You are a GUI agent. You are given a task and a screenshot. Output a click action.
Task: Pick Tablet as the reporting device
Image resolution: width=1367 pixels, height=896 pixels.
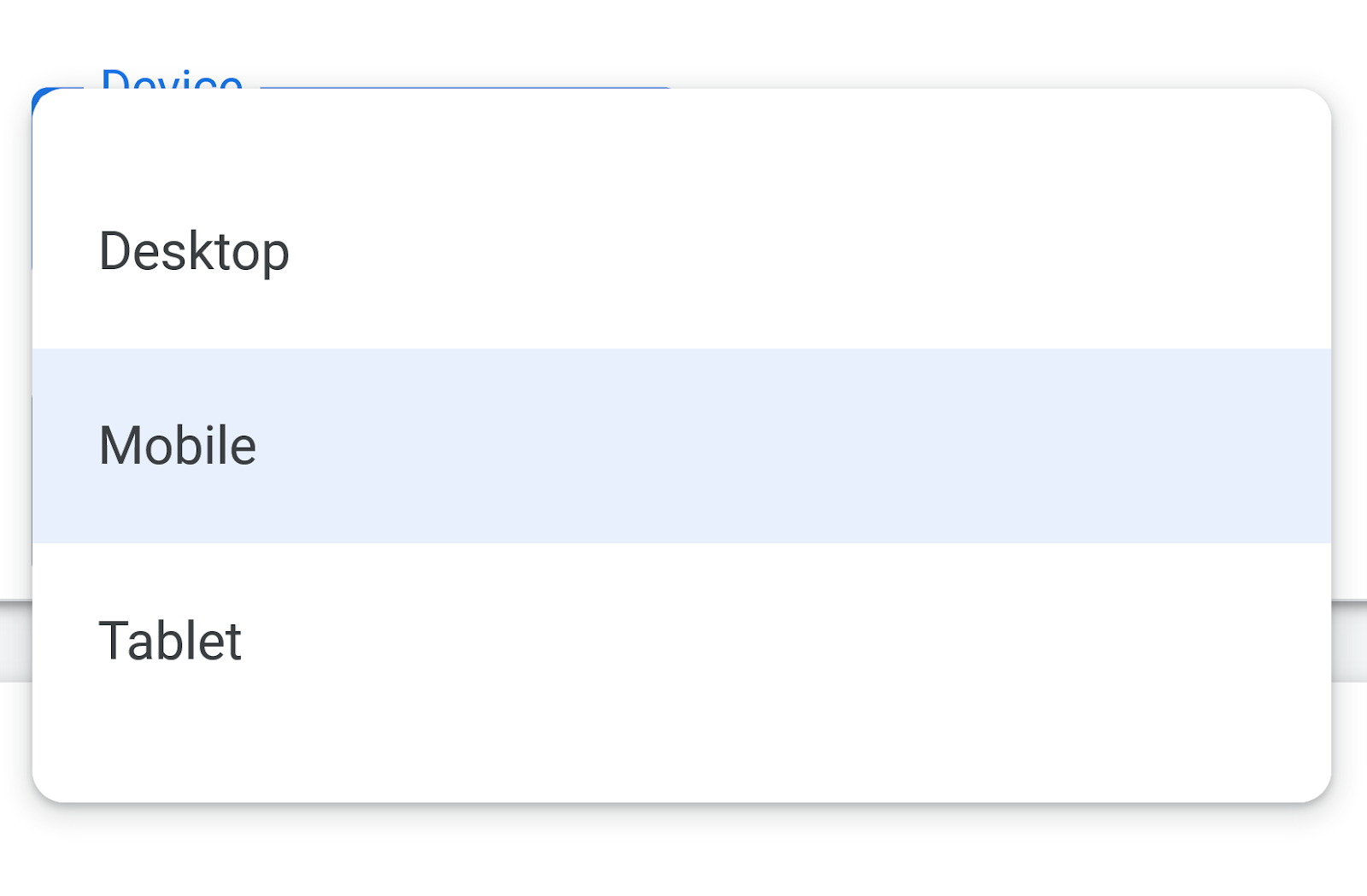171,639
